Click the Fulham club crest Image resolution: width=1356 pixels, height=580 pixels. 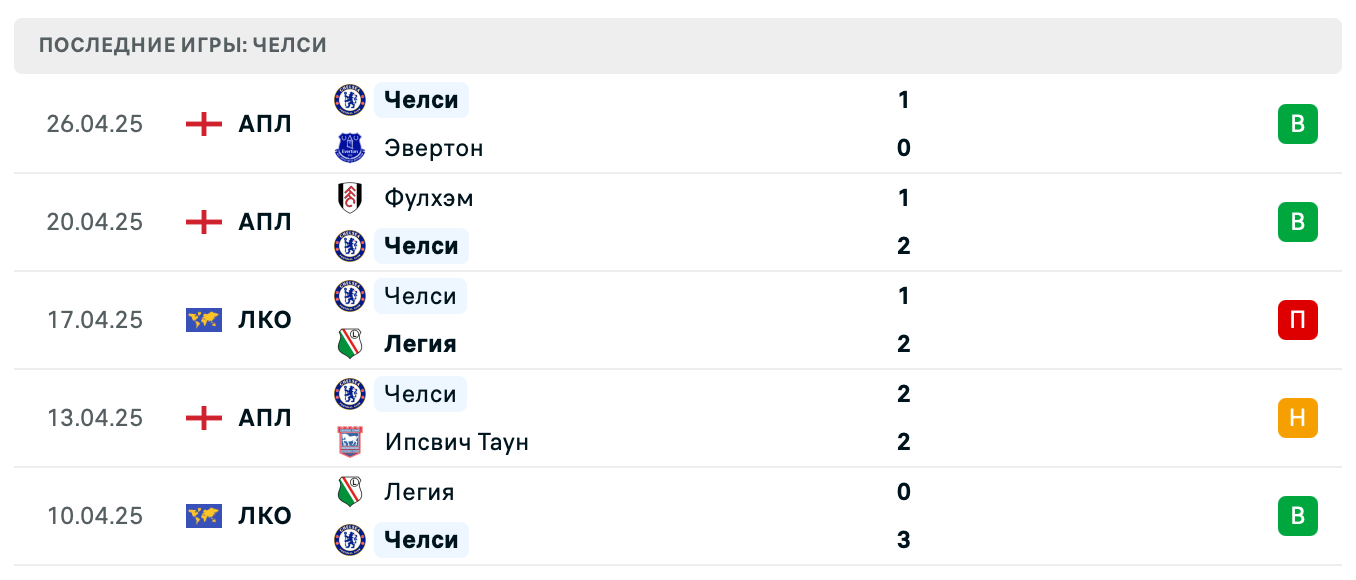(x=350, y=198)
